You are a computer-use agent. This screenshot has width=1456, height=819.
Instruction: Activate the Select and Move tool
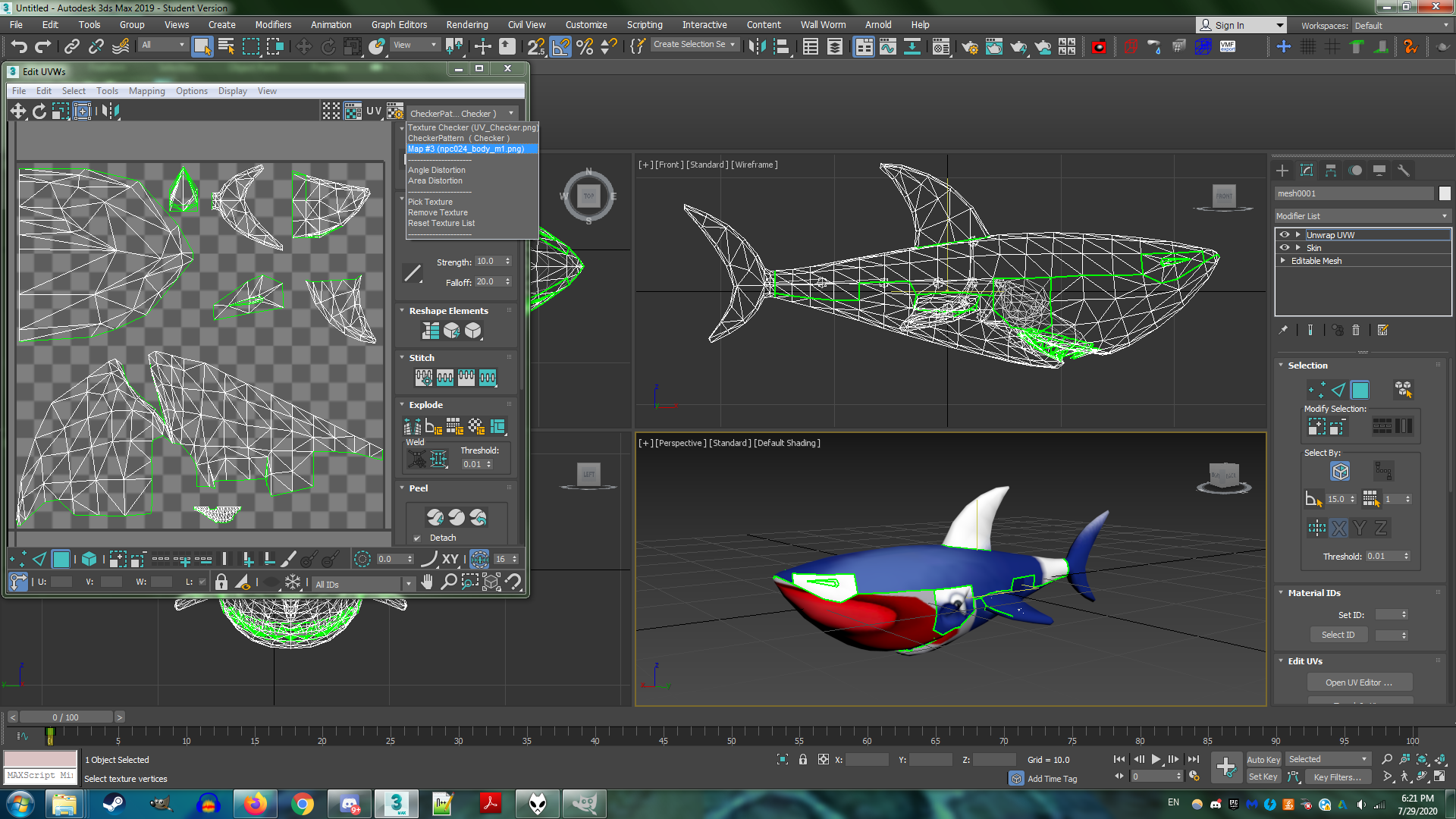point(303,47)
